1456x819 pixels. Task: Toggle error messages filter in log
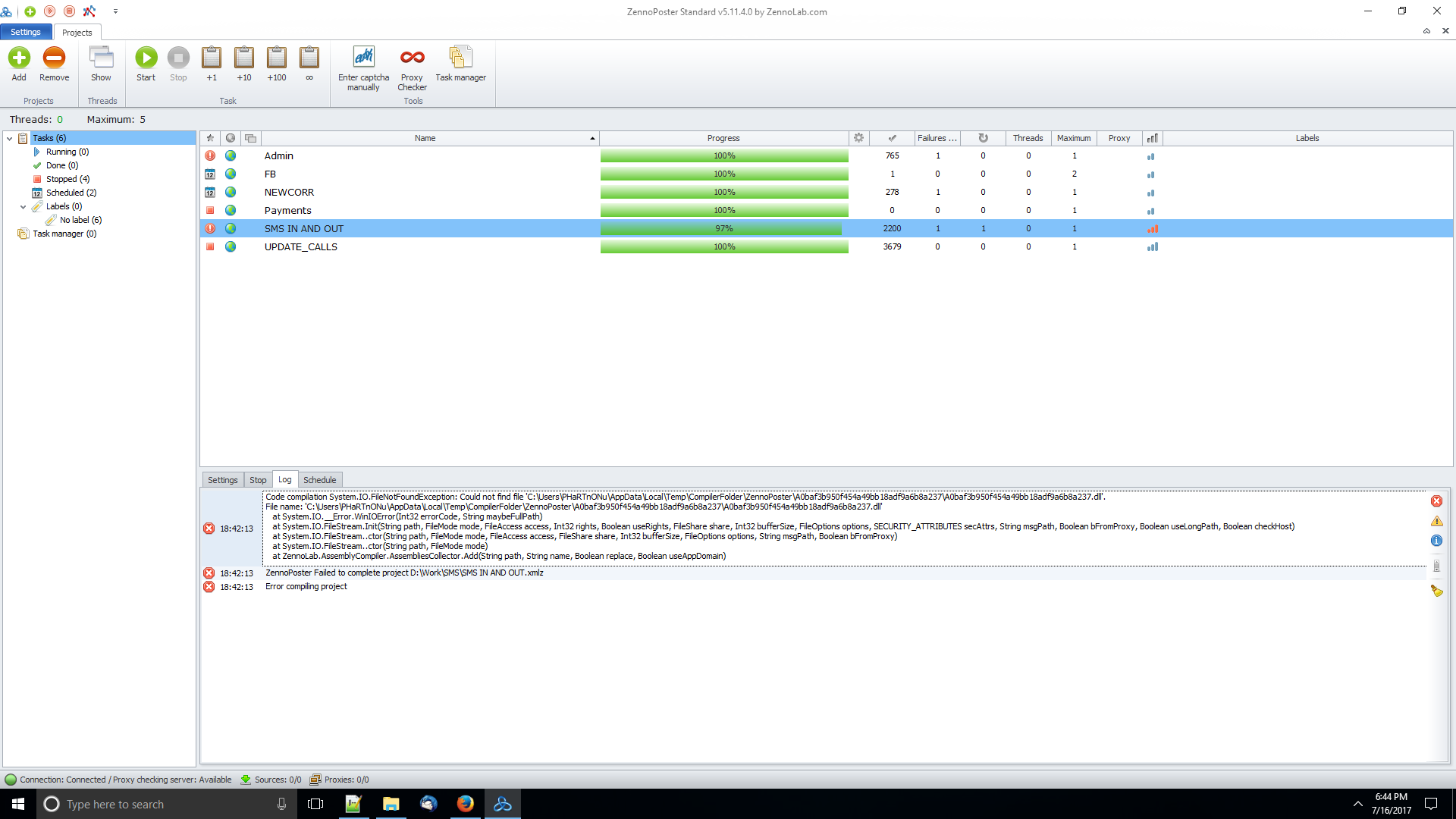tap(1436, 501)
